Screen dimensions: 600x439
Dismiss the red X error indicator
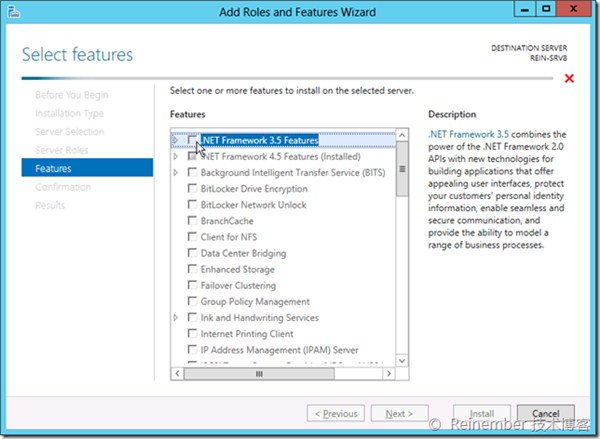[x=569, y=78]
